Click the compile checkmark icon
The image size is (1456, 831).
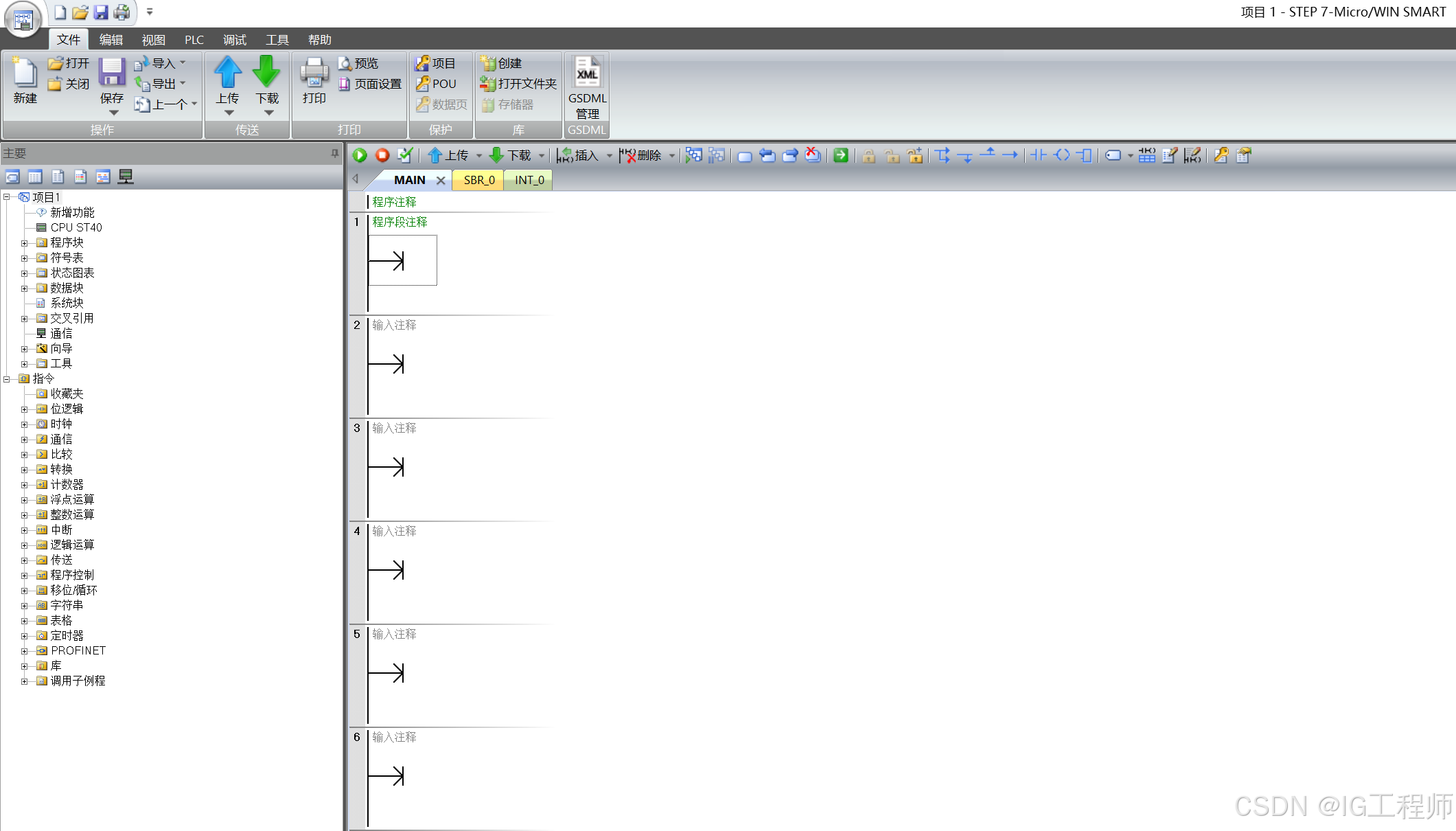tap(405, 156)
